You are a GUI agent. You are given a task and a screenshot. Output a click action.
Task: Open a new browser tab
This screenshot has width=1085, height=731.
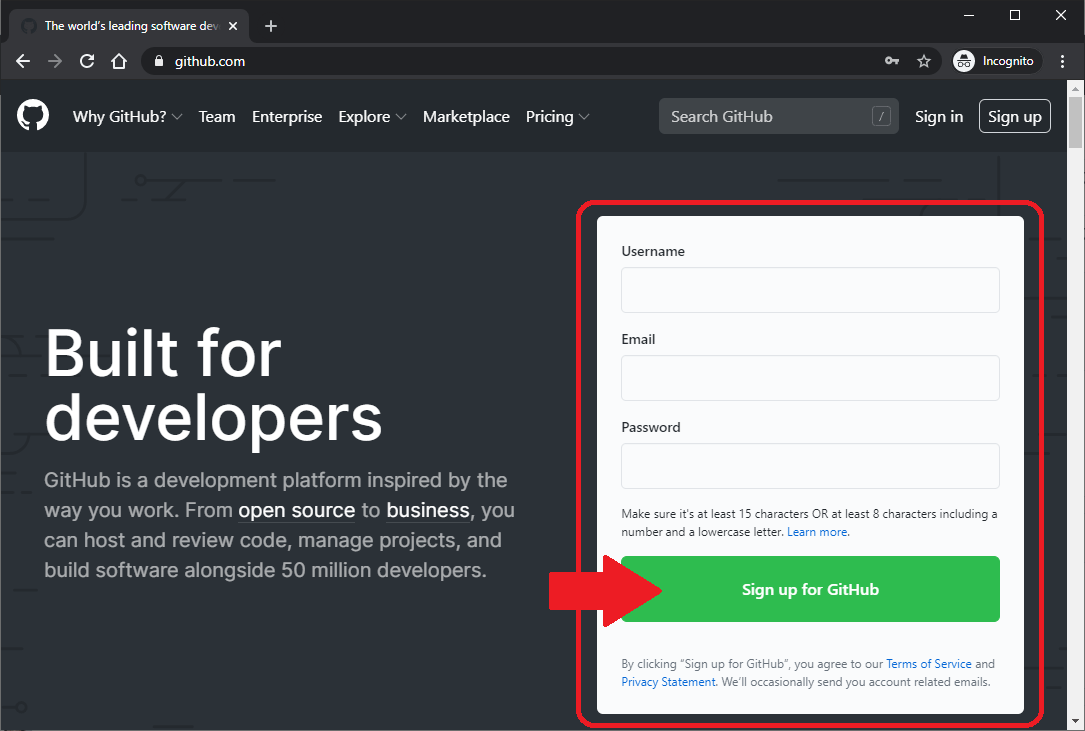[270, 26]
